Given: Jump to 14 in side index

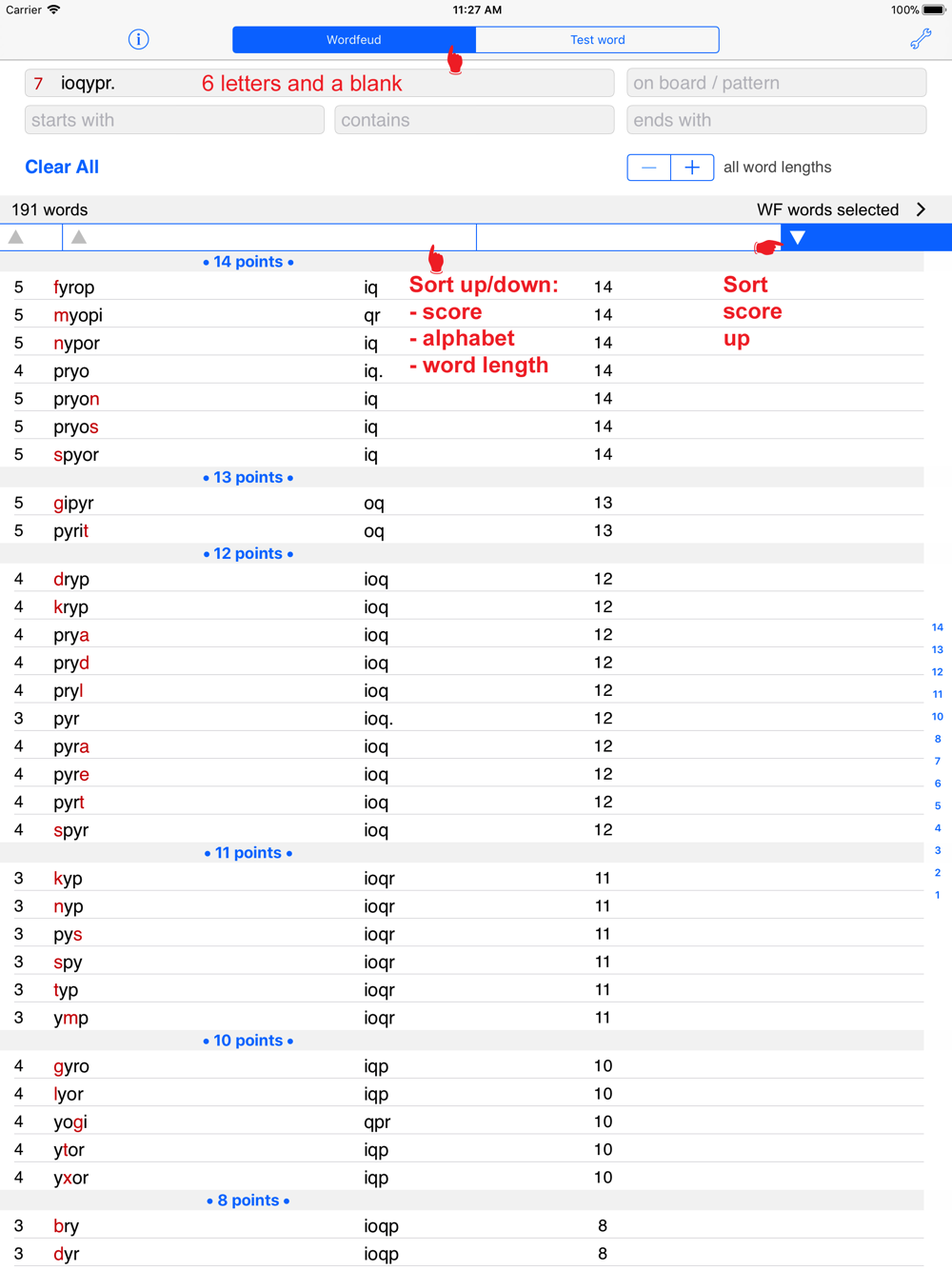Looking at the screenshot, I should [x=938, y=627].
